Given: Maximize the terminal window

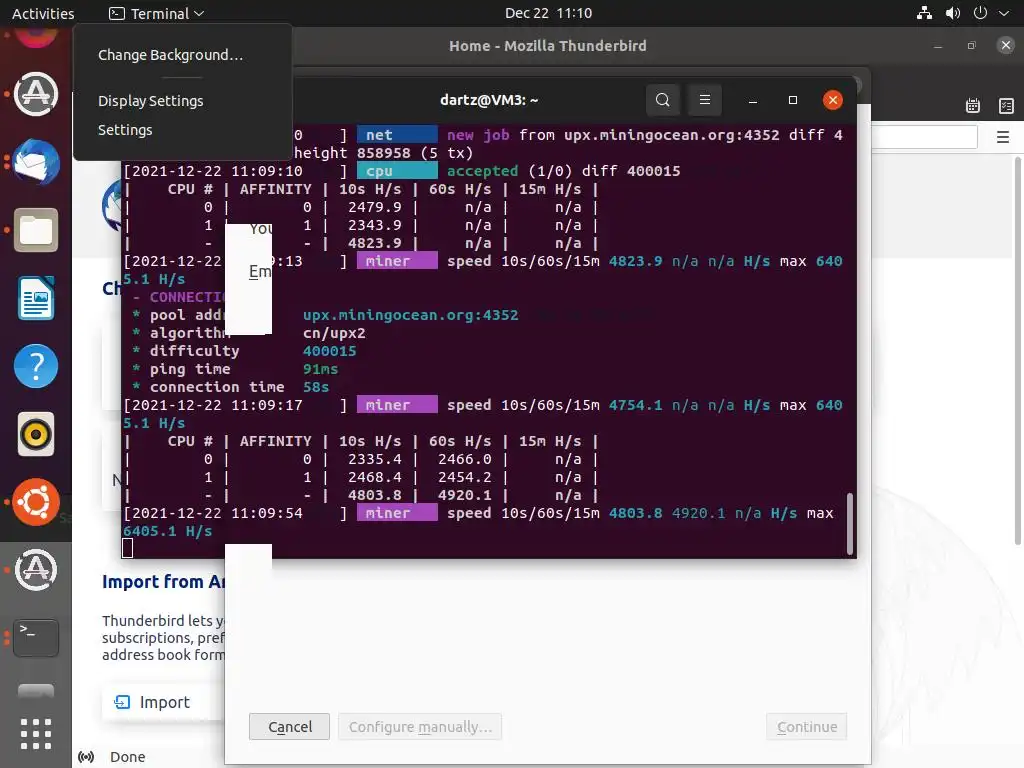Looking at the screenshot, I should 793,100.
